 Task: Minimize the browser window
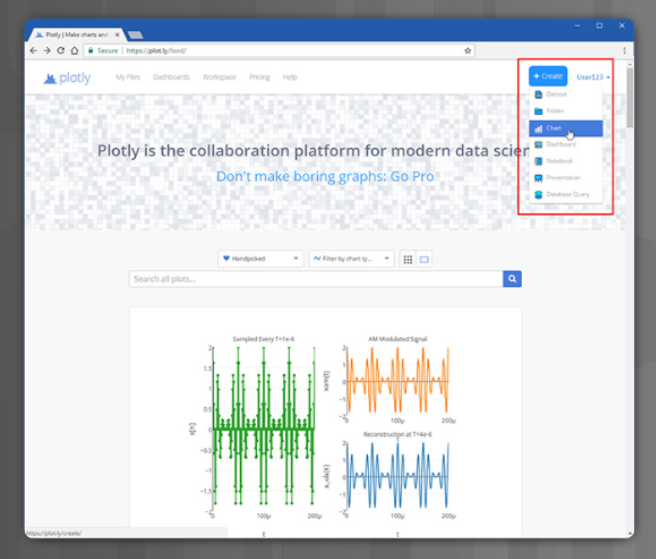[577, 26]
